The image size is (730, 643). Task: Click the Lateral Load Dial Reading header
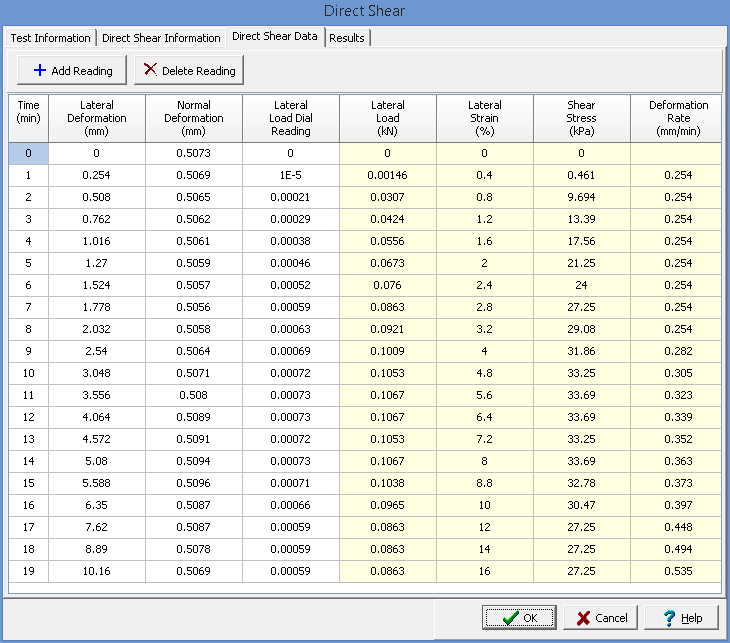[291, 118]
